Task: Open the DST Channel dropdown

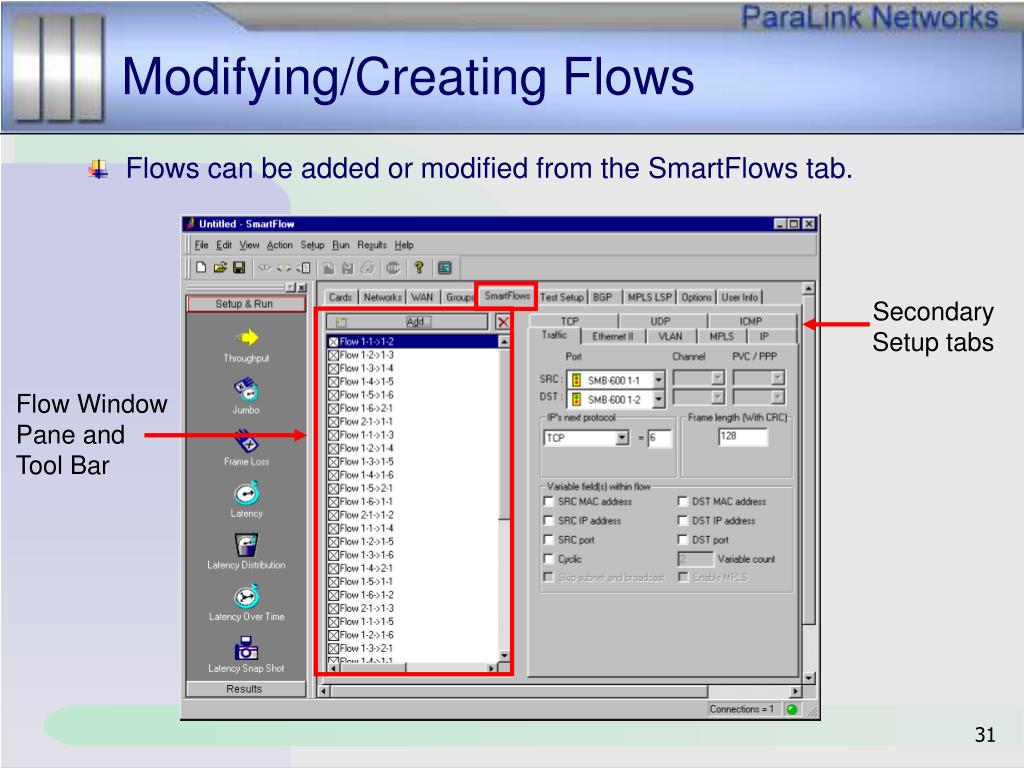Action: tap(718, 397)
